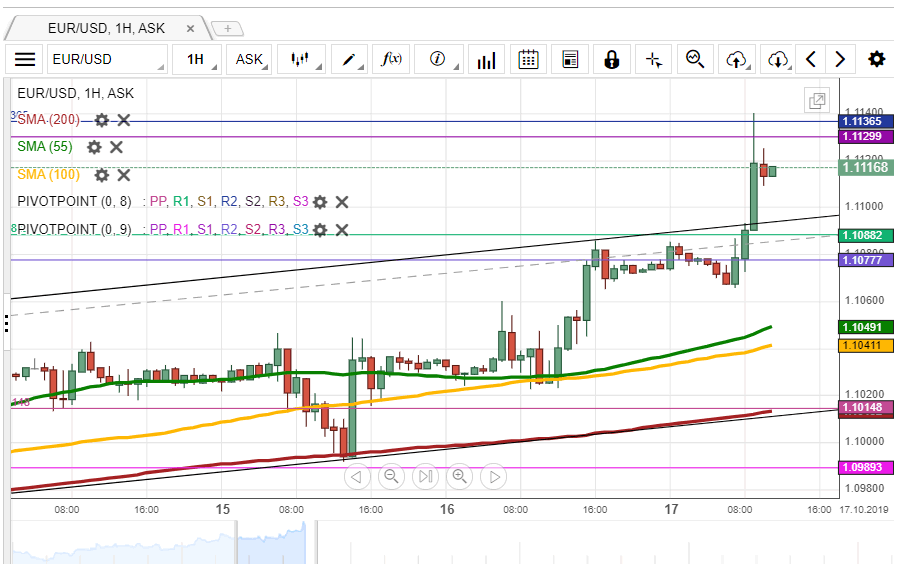The height and width of the screenshot is (565, 900).
Task: Add a new chart tab
Action: pos(227,28)
